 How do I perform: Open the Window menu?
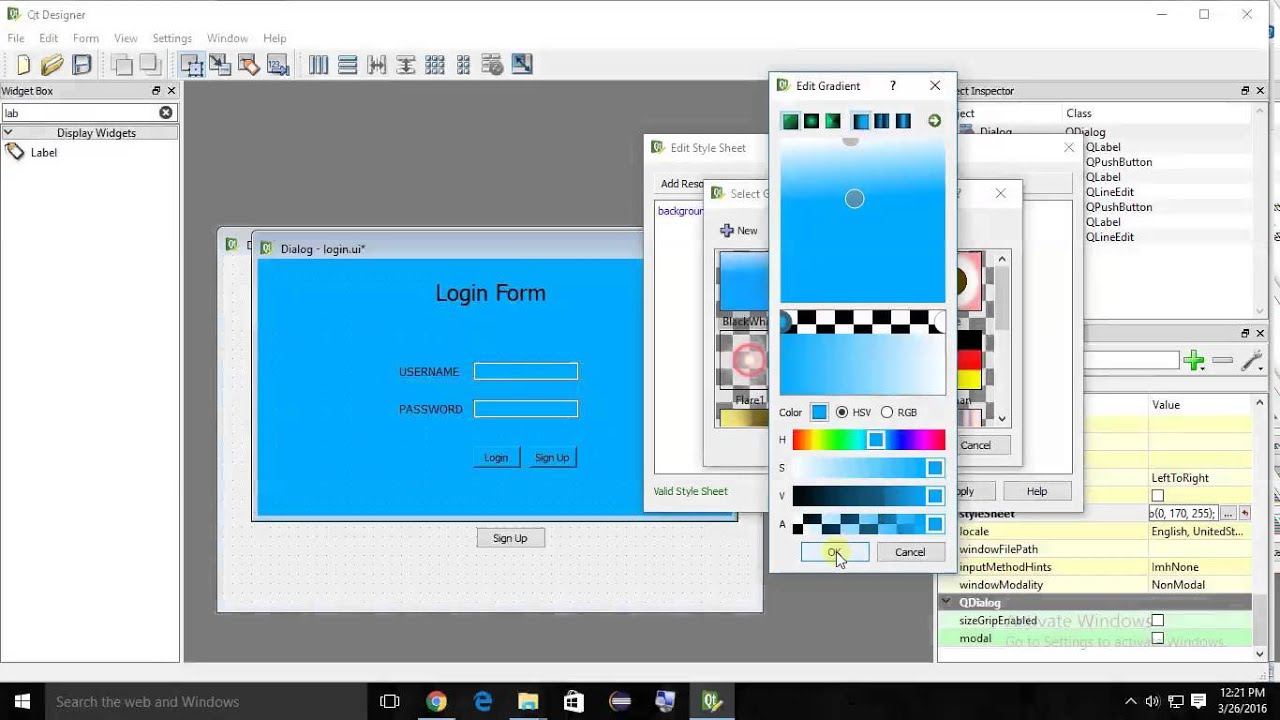tap(227, 38)
